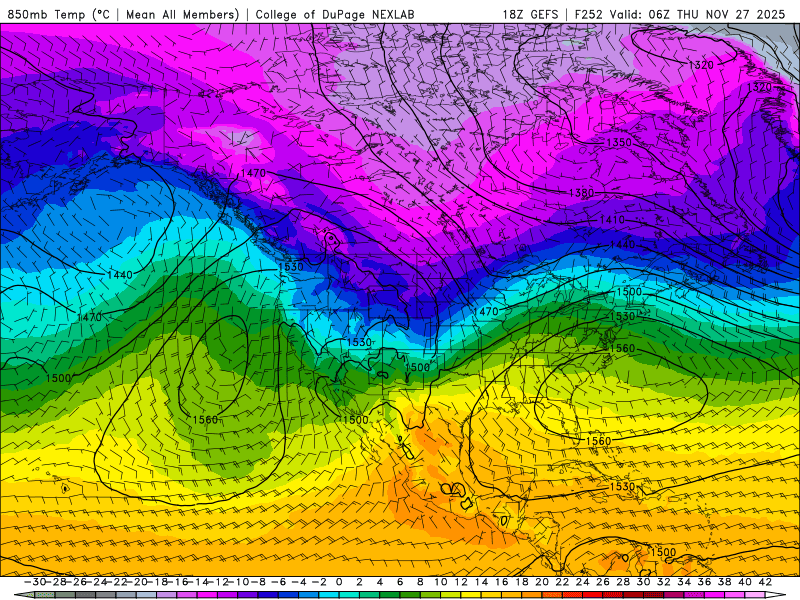
Task: Click the 'Valid: 06Z THU NOV 27 2025' text
Action: (x=696, y=14)
